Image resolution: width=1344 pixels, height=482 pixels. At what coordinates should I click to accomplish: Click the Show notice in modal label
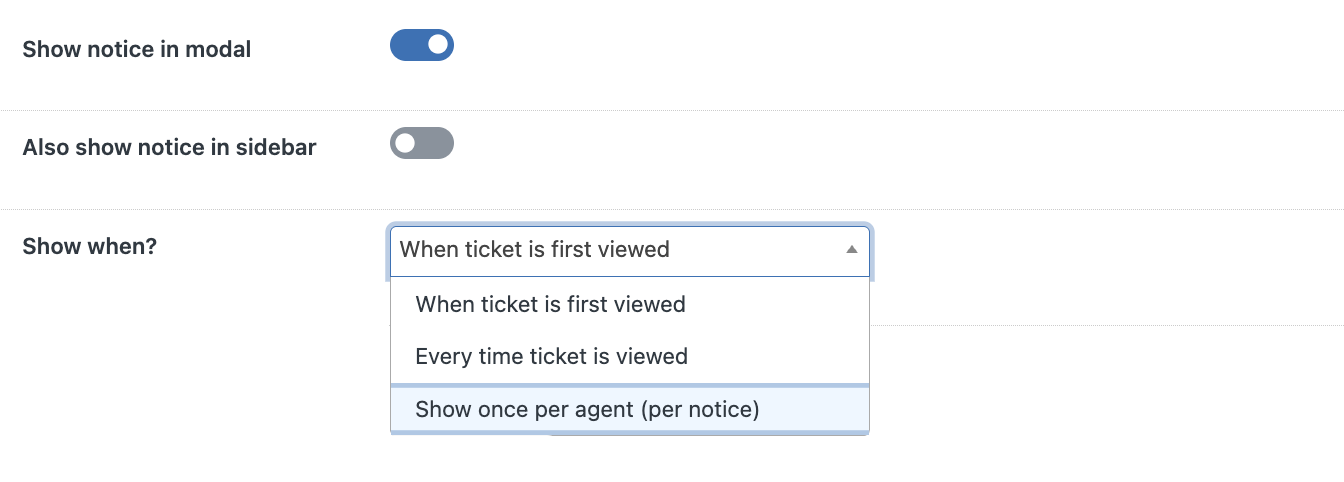137,48
